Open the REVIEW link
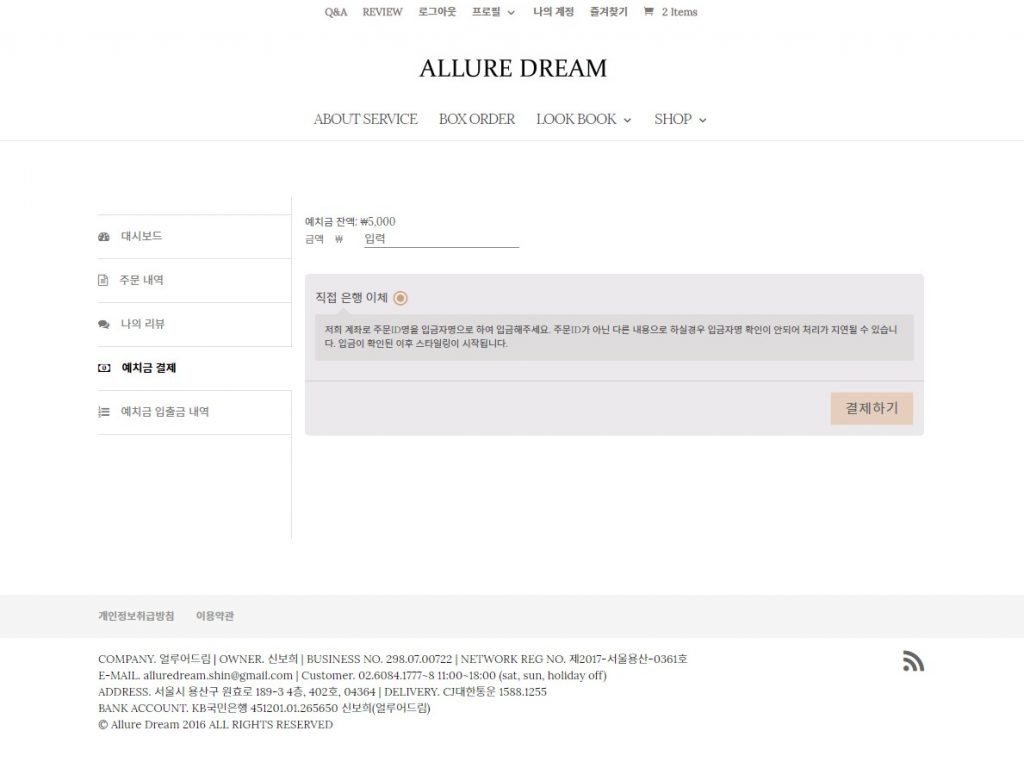 pos(382,12)
